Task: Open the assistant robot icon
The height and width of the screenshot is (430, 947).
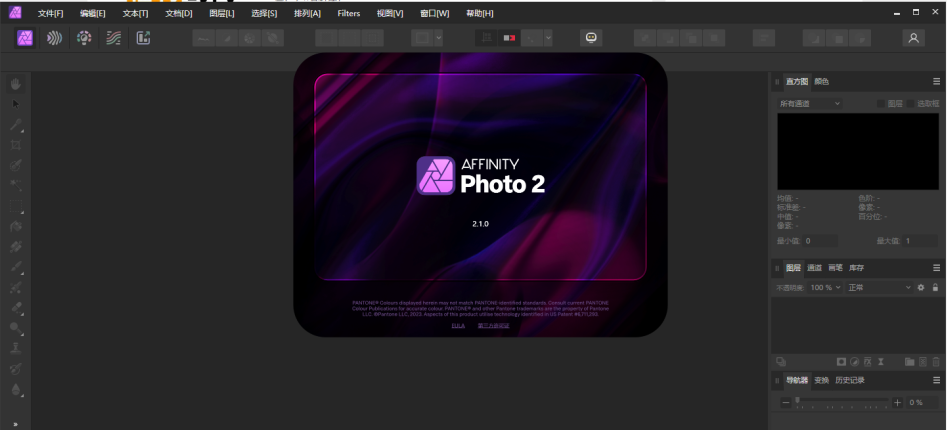Action: [x=591, y=38]
